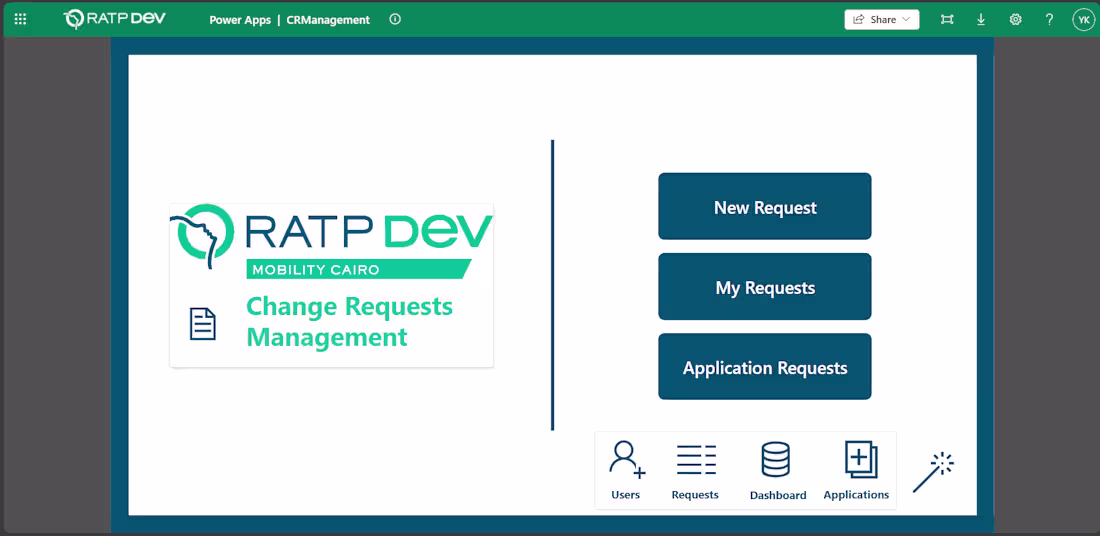Viewport: 1100px width, 536px height.
Task: Open the Users add-person icon
Action: tap(626, 460)
